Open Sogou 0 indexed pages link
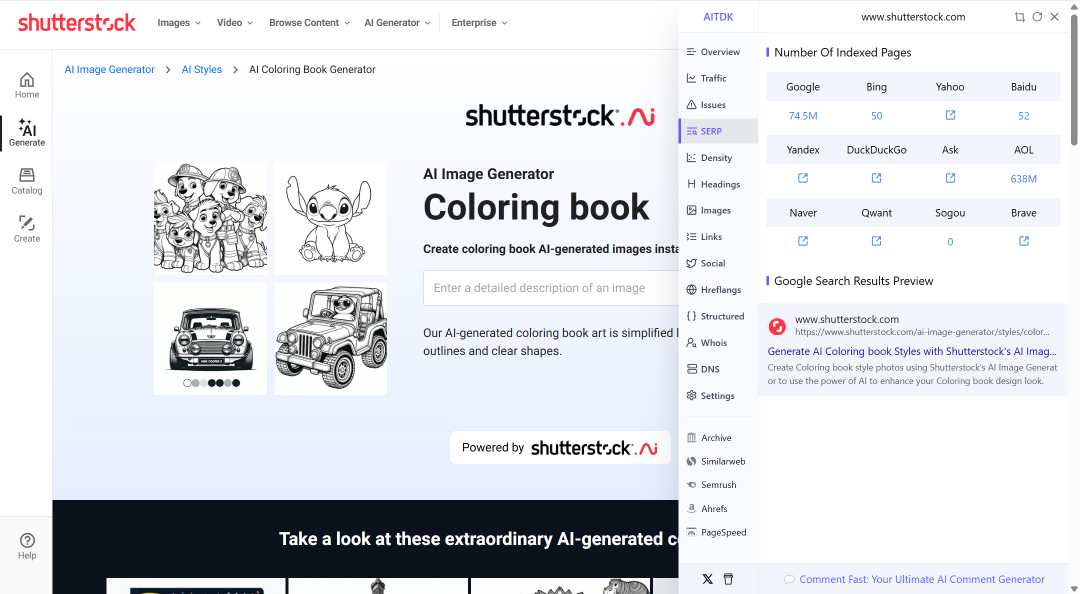 click(950, 242)
